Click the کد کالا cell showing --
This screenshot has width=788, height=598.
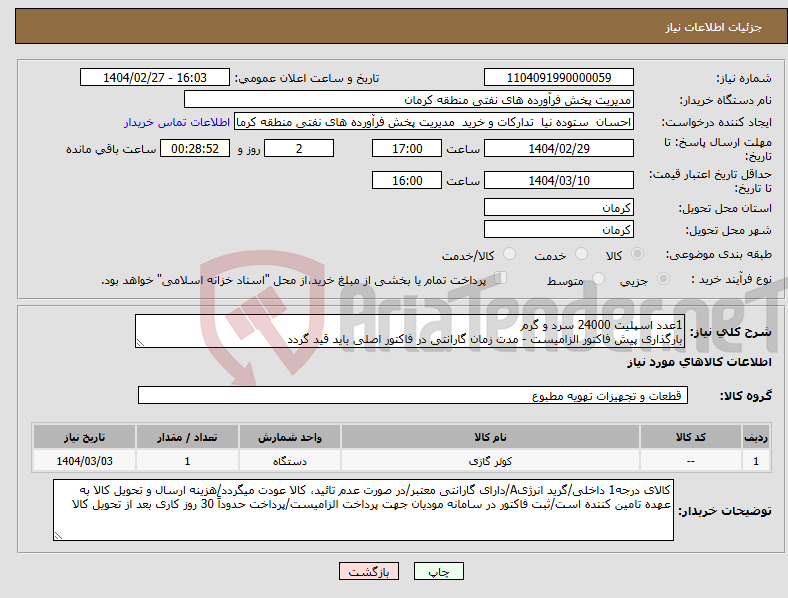(x=691, y=461)
